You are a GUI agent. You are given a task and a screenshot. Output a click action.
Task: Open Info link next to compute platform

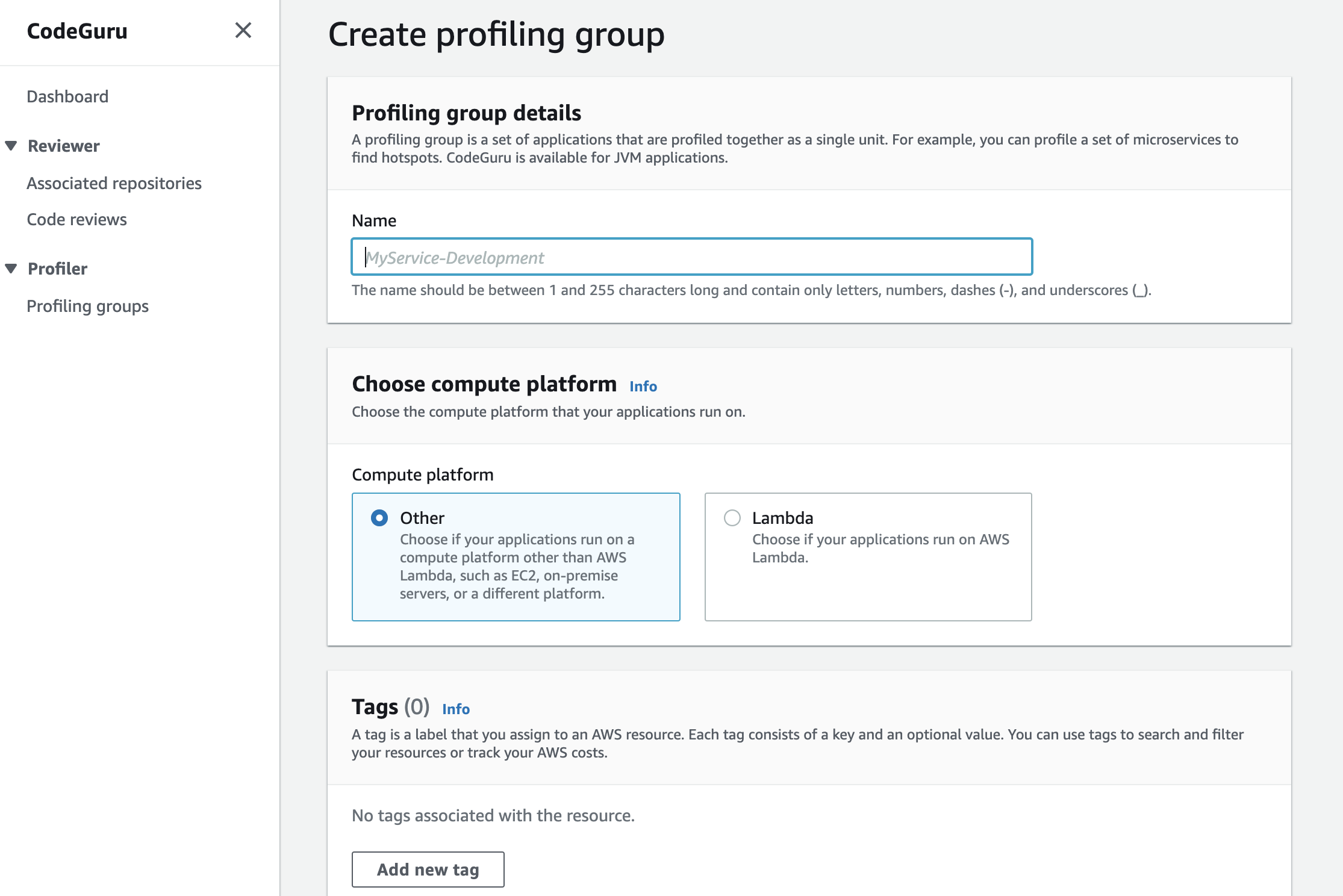(643, 387)
